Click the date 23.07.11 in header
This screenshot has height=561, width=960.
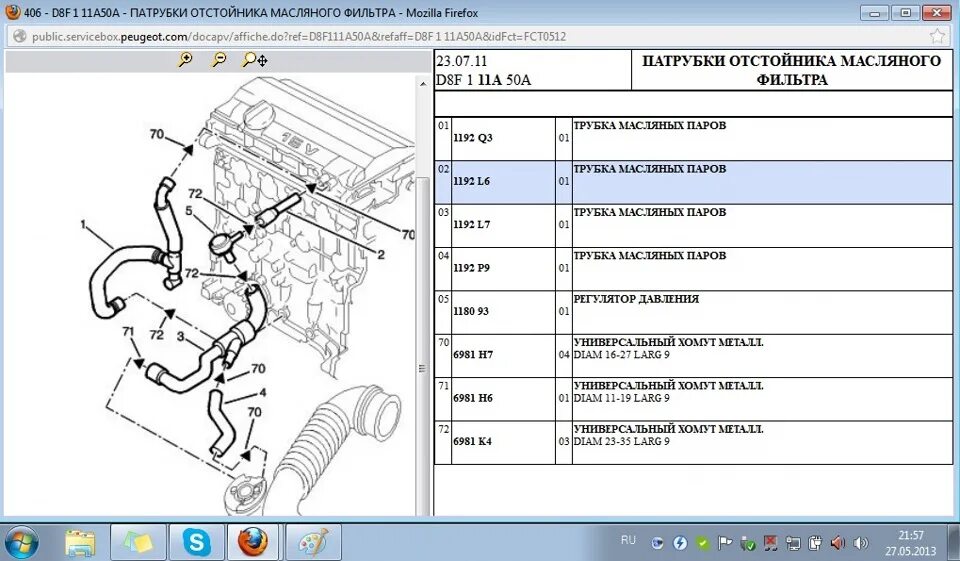pos(462,61)
